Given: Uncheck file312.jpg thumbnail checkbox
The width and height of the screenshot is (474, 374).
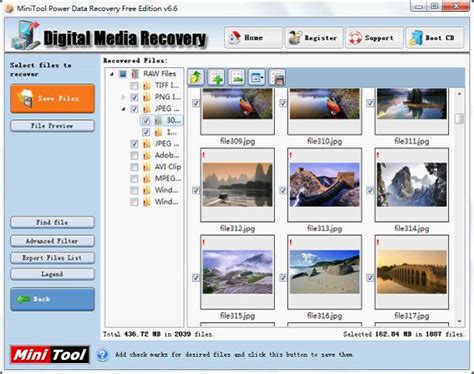Looking at the screenshot, I should click(196, 190).
